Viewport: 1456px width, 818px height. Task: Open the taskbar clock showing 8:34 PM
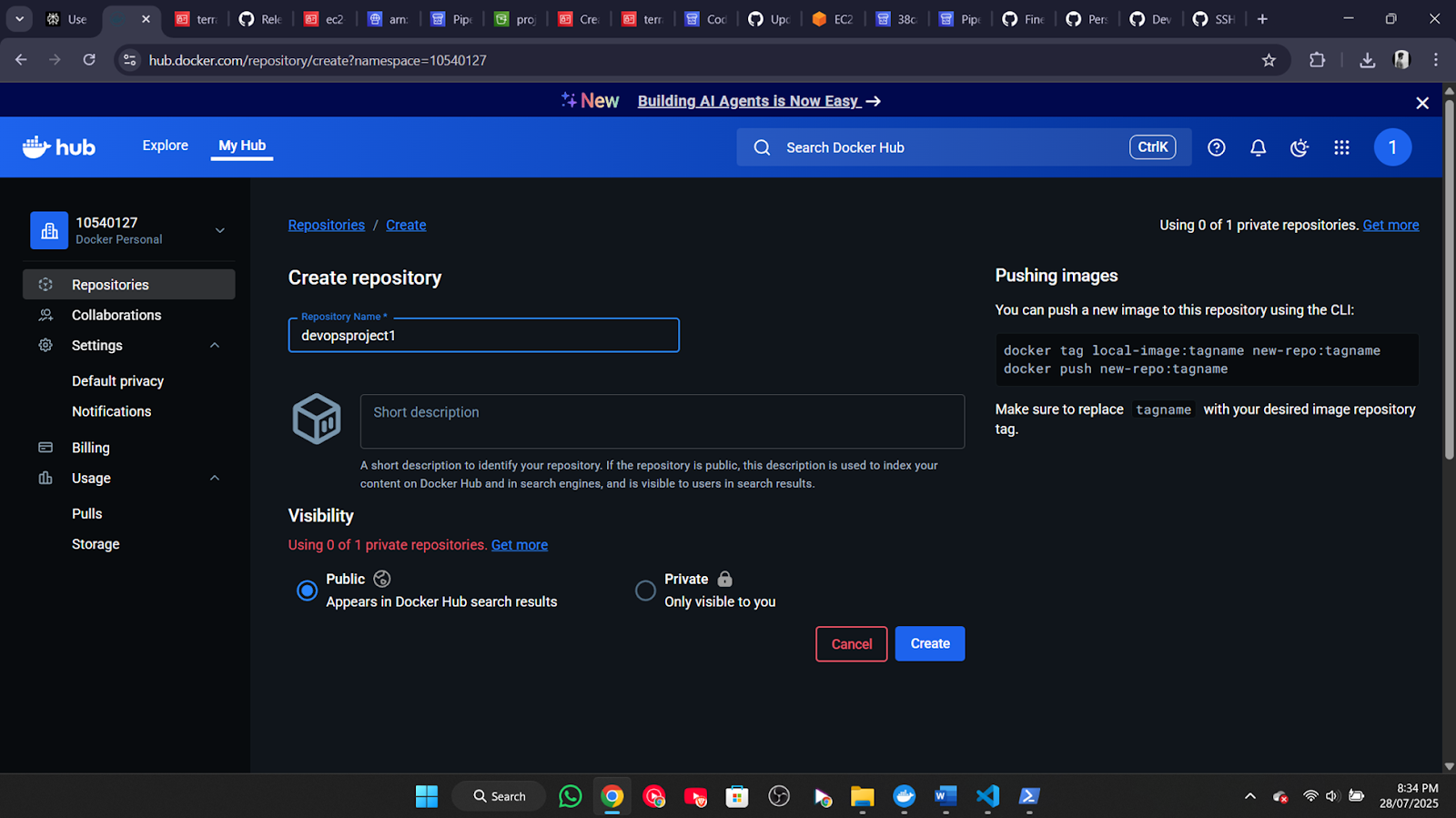click(x=1409, y=796)
